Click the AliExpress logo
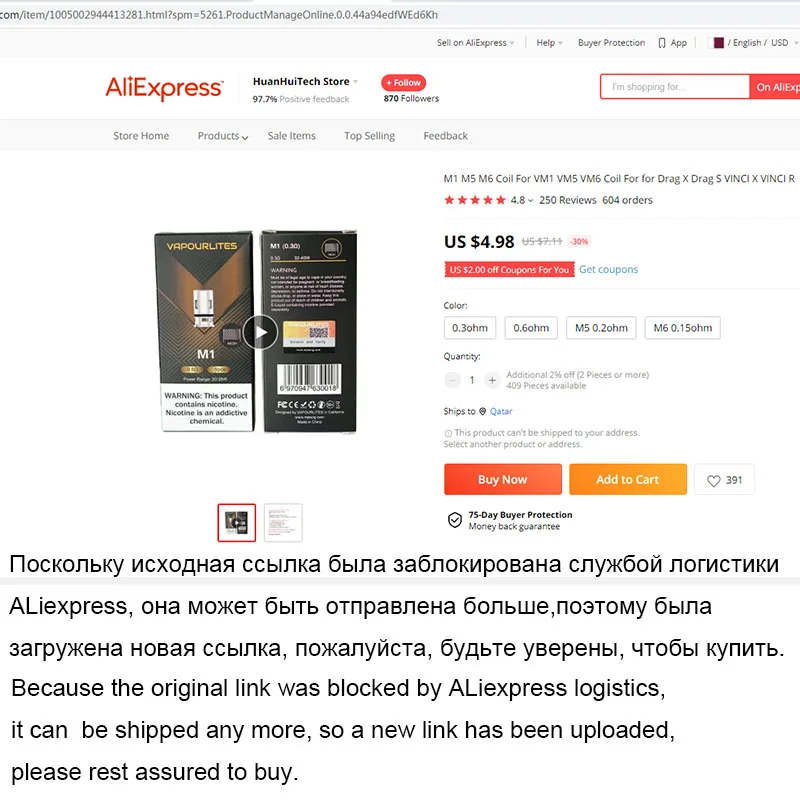This screenshot has width=800, height=800. 164,88
